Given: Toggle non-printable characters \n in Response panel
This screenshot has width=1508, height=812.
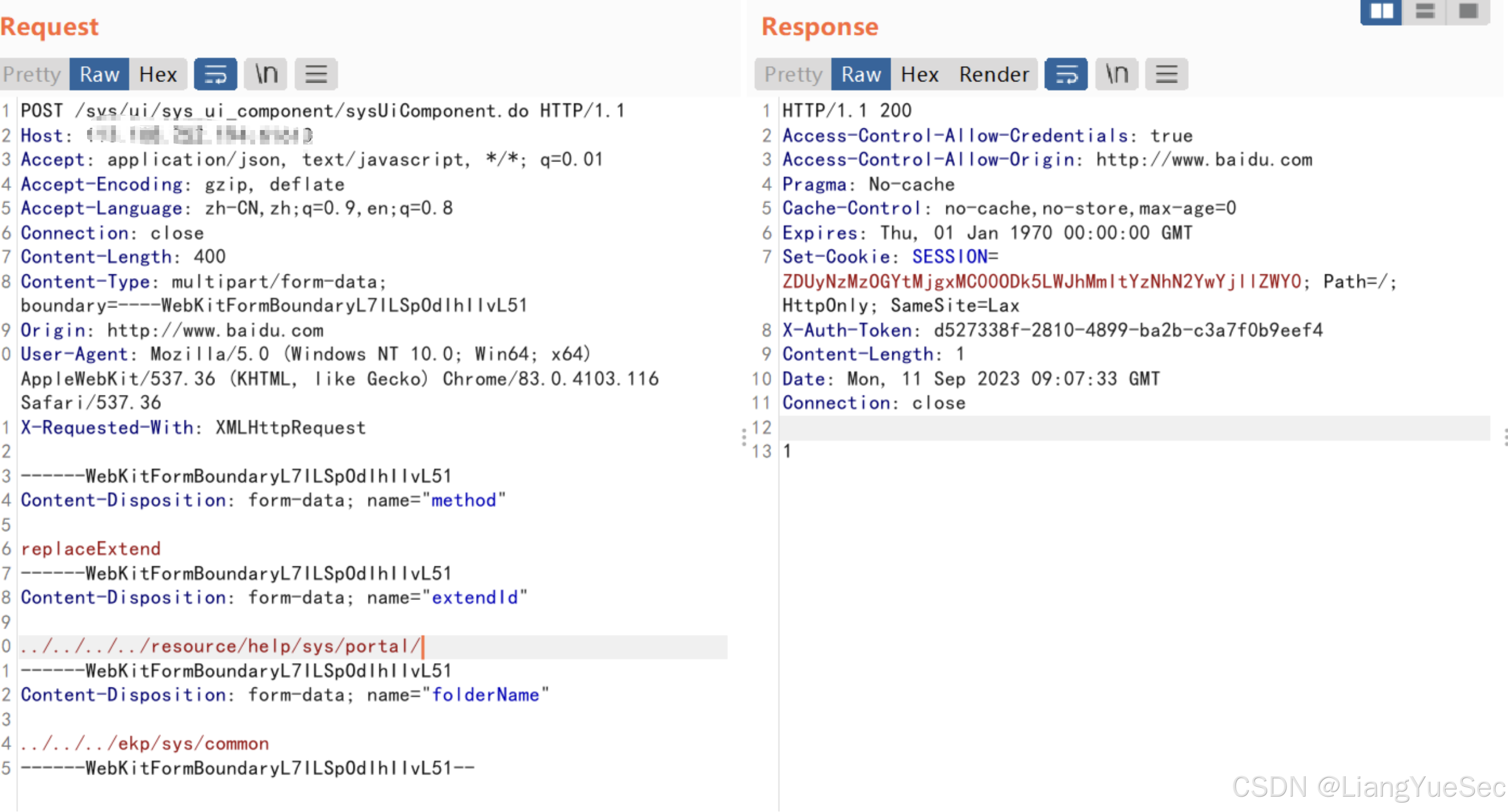Looking at the screenshot, I should 1116,74.
